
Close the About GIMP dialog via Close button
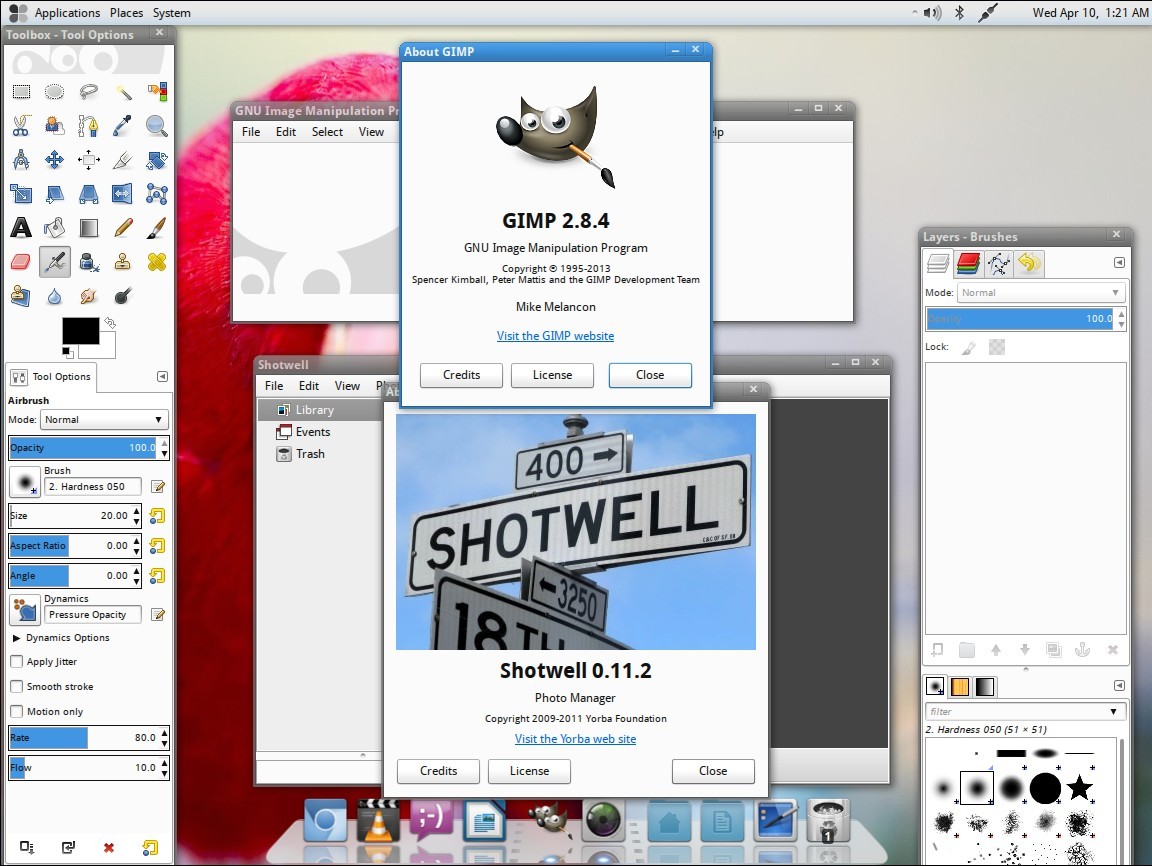coord(650,375)
